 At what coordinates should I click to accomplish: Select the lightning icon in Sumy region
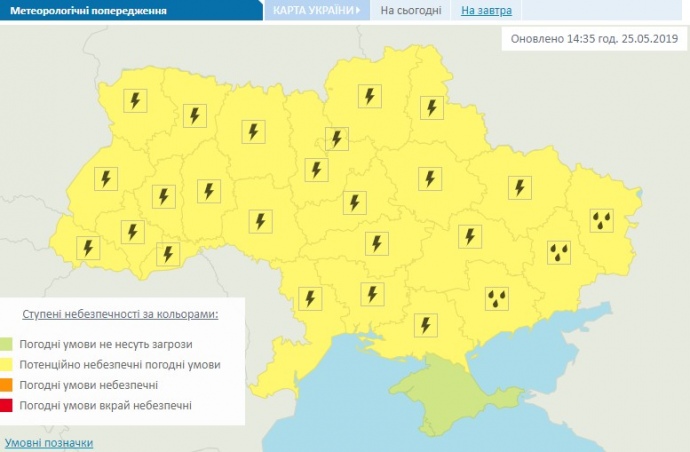point(432,108)
